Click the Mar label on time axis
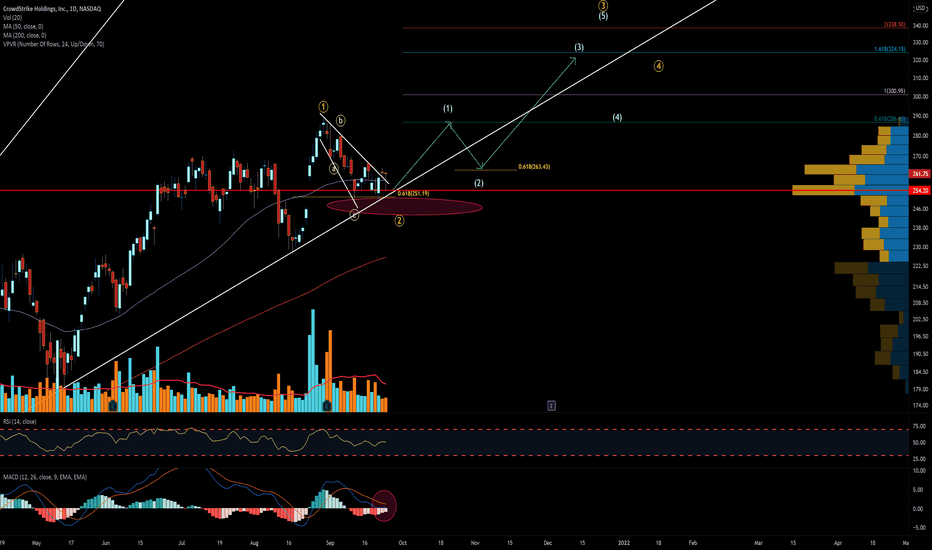932x550 pixels. [x=758, y=543]
